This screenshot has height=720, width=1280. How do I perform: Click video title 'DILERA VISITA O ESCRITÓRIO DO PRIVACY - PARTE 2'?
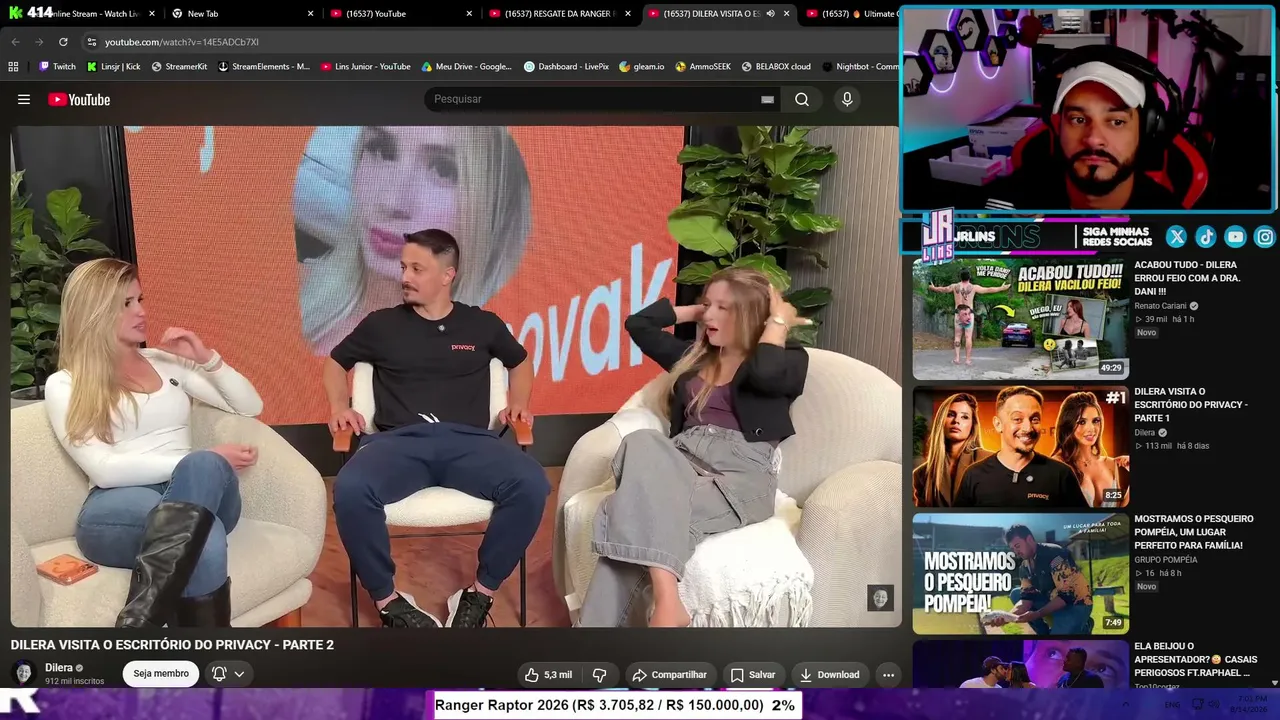click(172, 645)
